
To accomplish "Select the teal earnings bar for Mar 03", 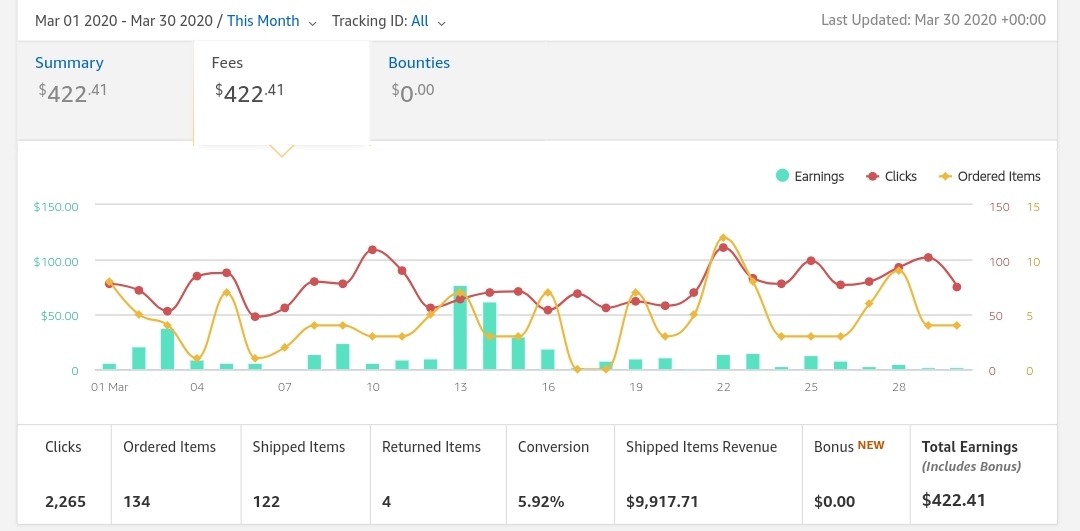I will point(168,349).
